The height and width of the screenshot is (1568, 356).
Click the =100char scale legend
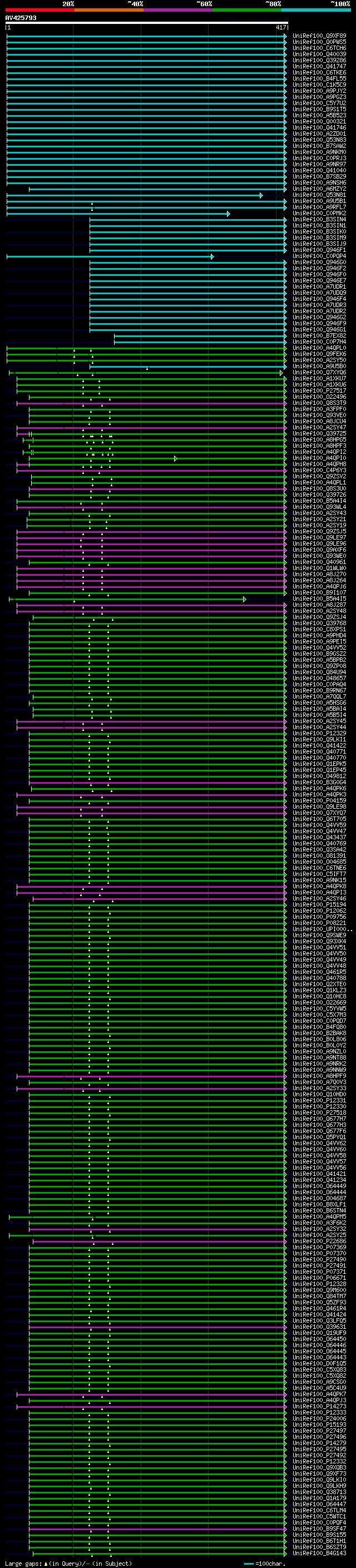[265, 1563]
